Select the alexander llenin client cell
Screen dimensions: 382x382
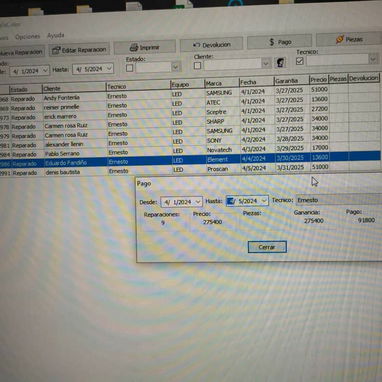click(x=74, y=144)
